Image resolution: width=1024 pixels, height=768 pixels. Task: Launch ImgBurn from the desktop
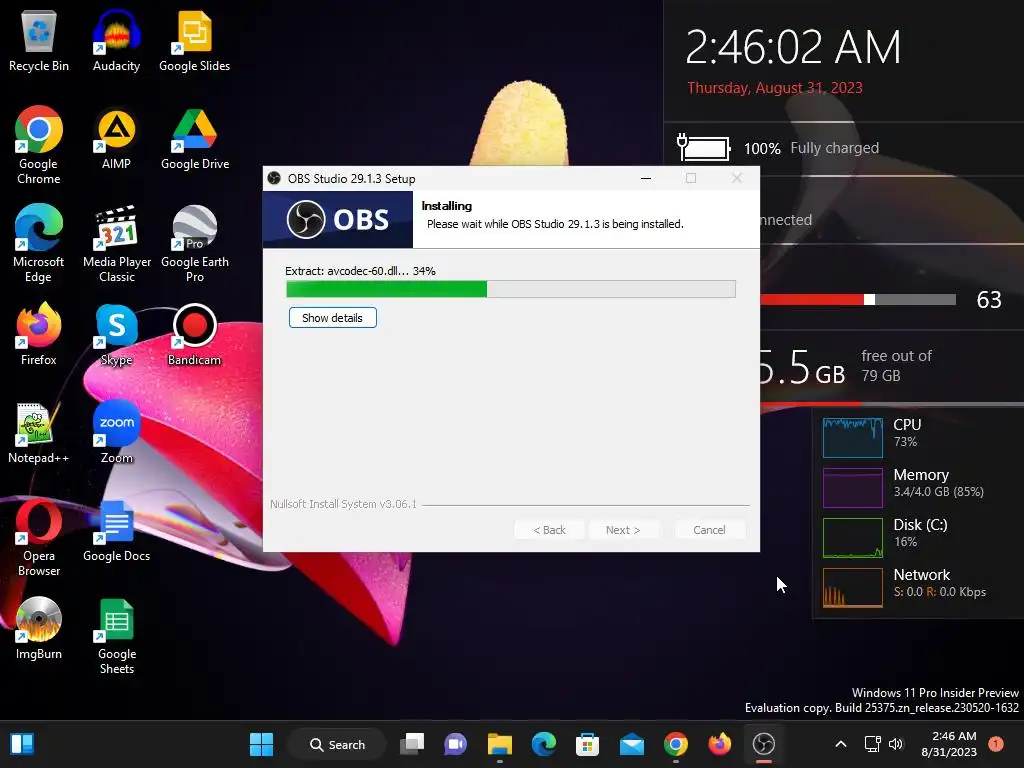tap(39, 628)
